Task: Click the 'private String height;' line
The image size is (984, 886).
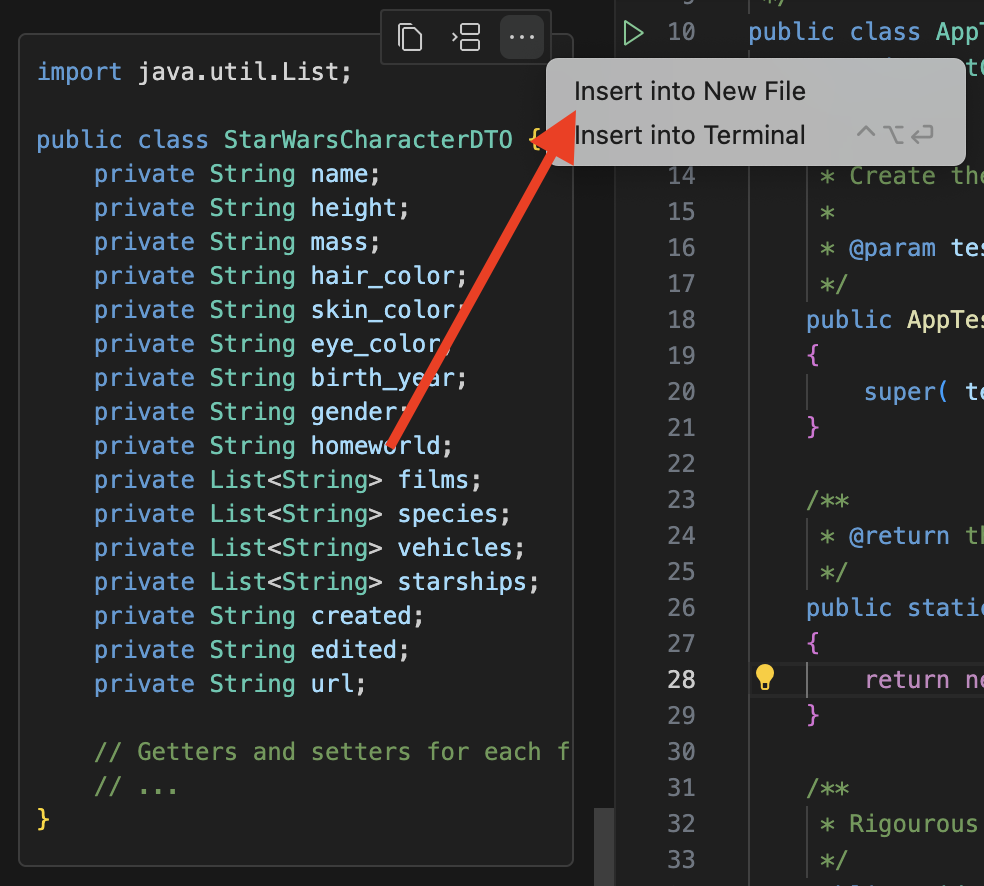Action: [252, 208]
